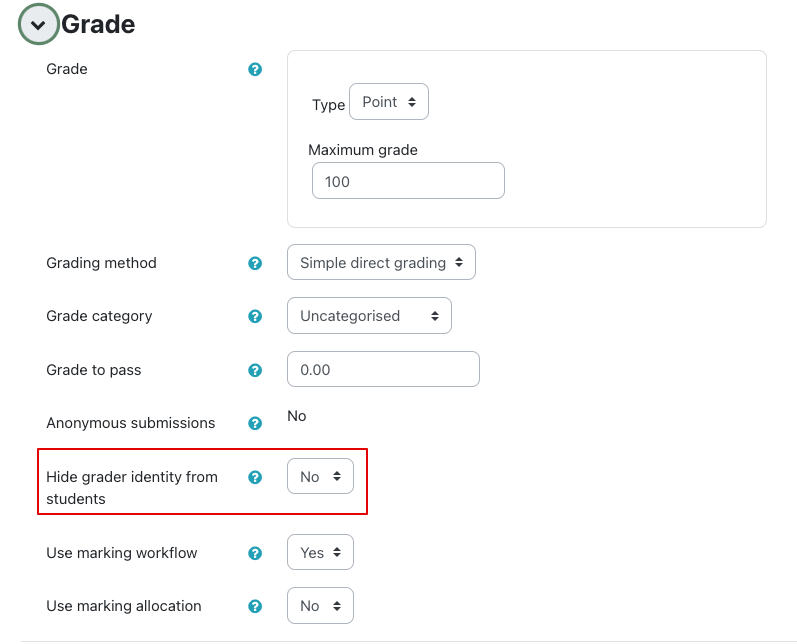Open the Use marking allocation dropdown

coord(320,606)
